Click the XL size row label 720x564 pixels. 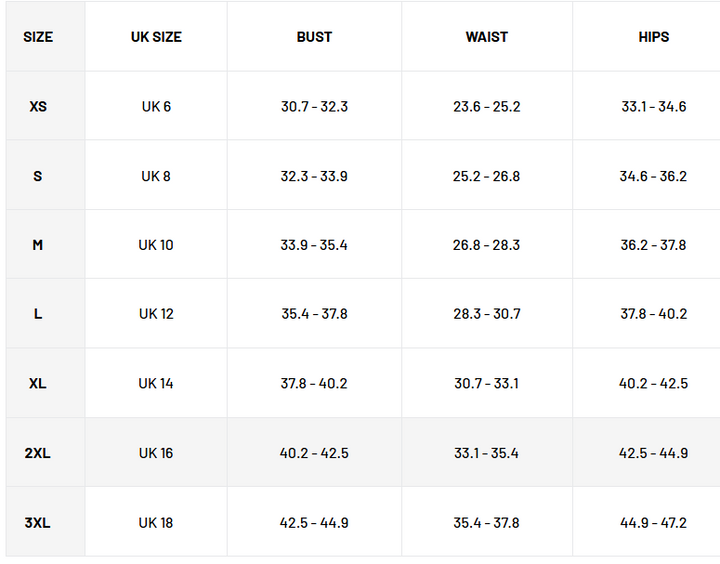[x=38, y=383]
